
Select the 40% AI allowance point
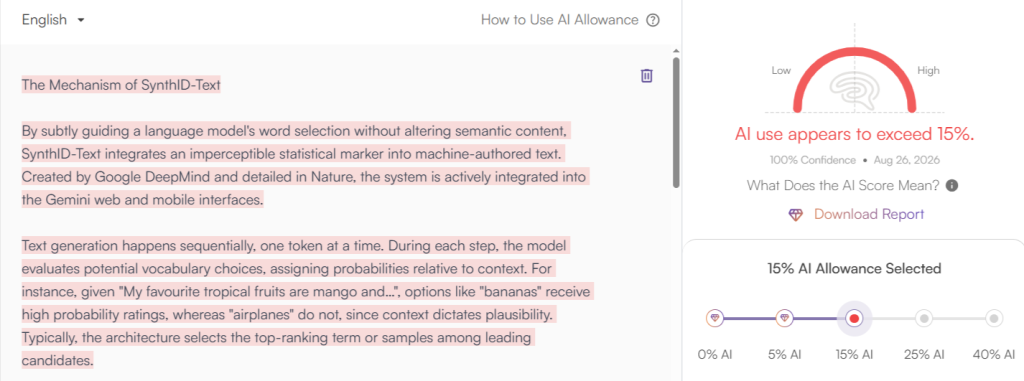[994, 318]
